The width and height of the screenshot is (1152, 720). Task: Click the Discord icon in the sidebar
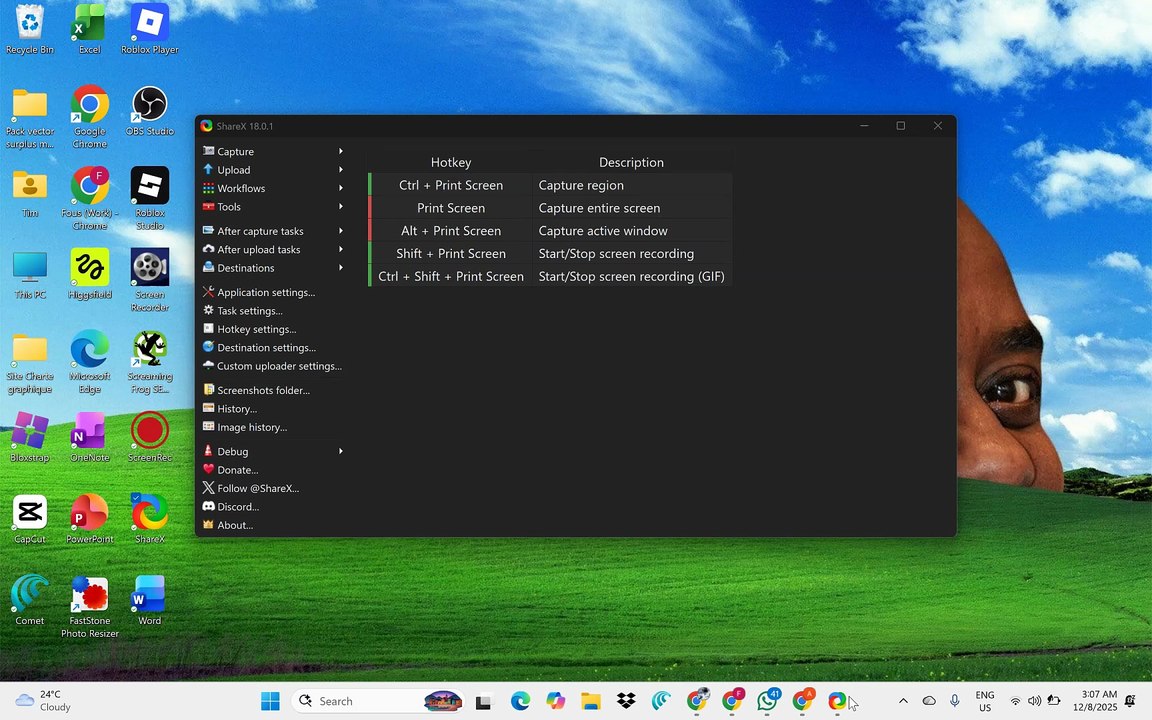point(209,506)
